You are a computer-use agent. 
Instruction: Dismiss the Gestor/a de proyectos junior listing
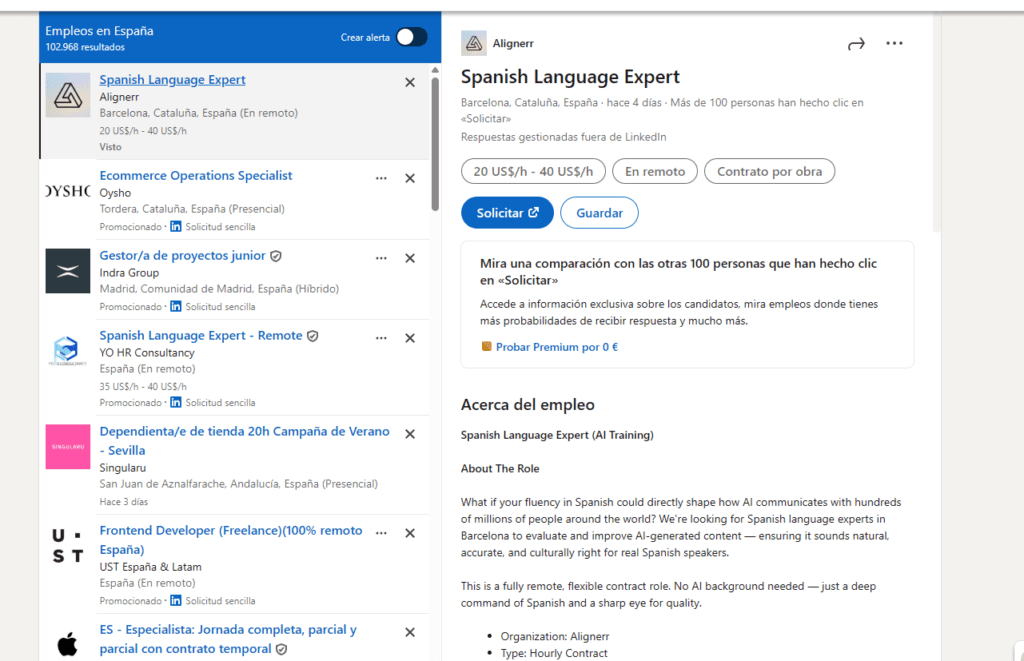pyautogui.click(x=410, y=258)
